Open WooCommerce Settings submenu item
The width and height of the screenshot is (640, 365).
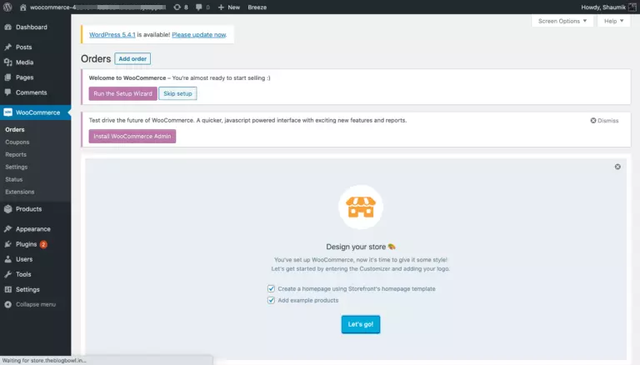[16, 167]
